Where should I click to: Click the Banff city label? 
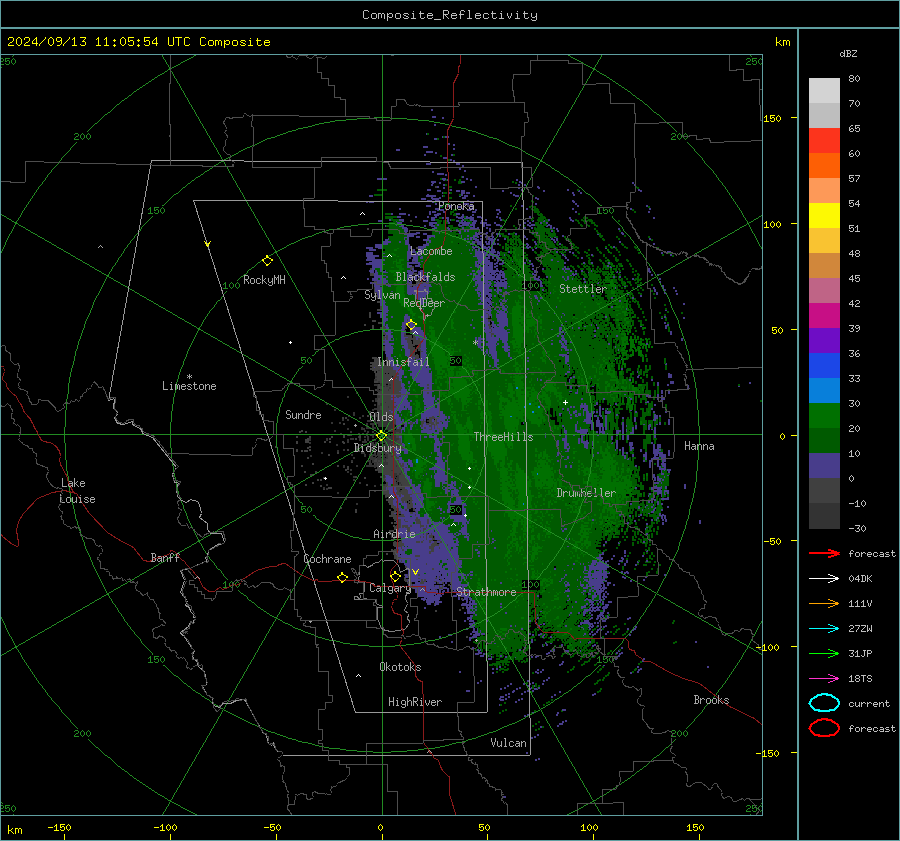[x=165, y=558]
